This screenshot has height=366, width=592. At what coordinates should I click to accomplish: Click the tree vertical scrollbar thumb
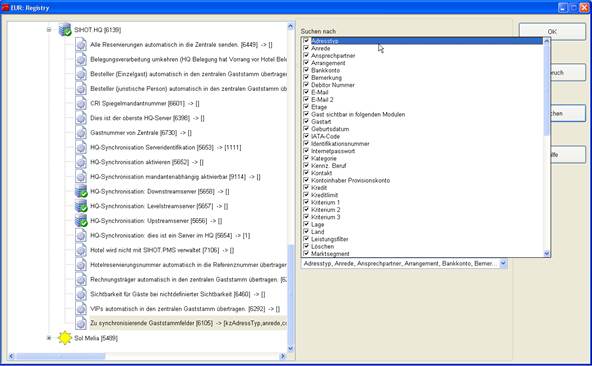click(290, 294)
